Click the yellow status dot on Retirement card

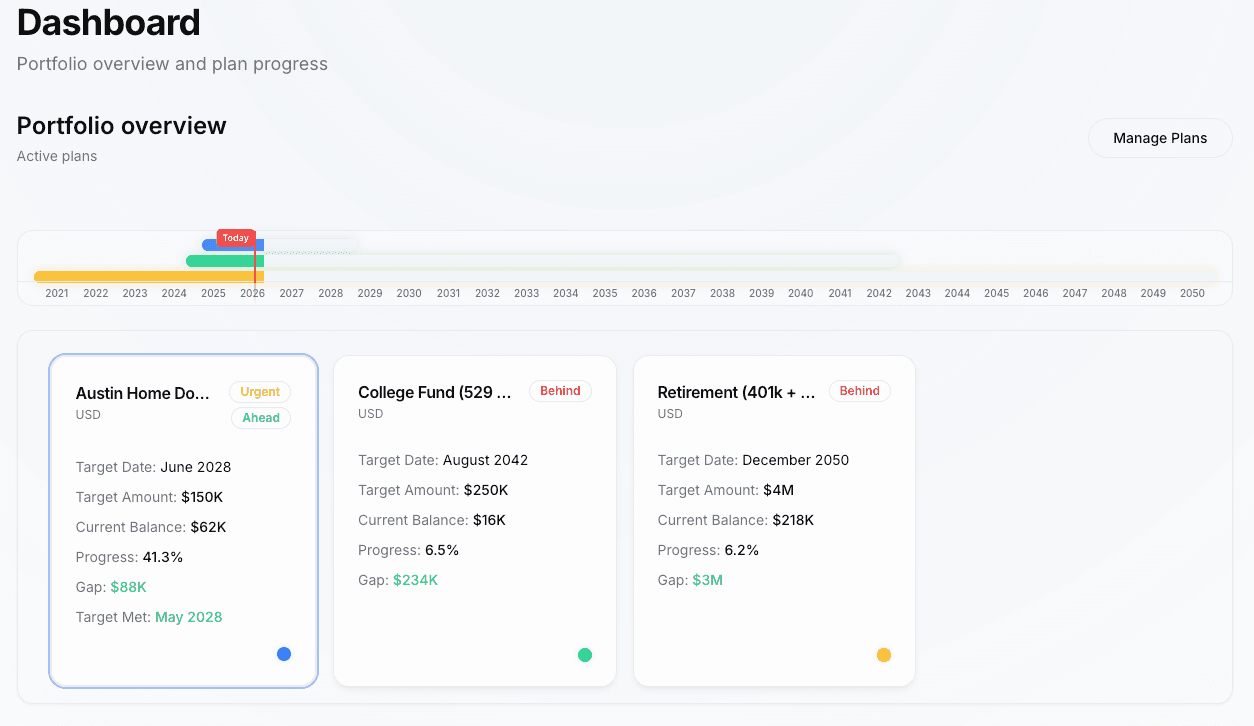[x=884, y=654]
